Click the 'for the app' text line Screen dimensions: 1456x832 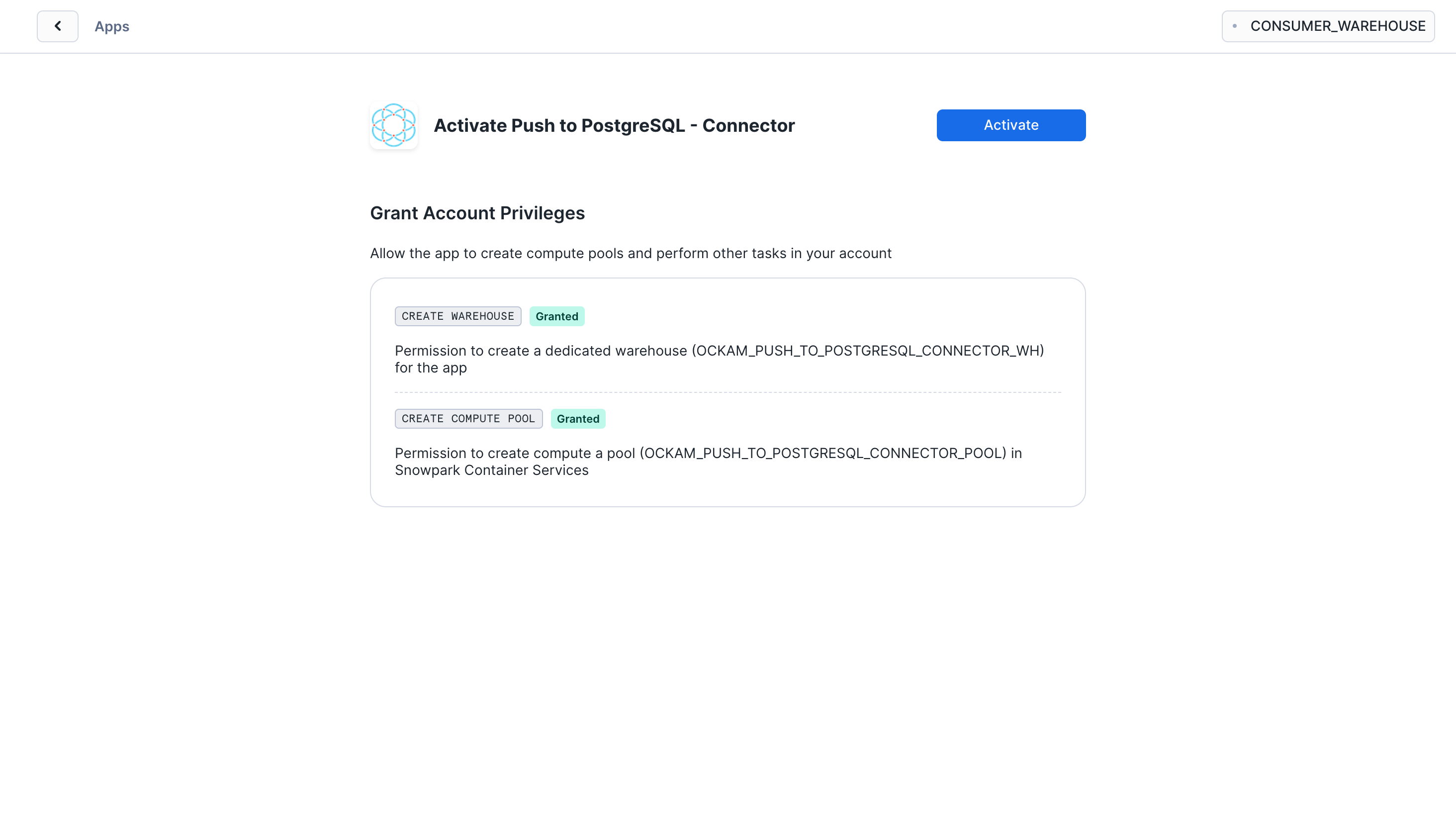click(x=431, y=368)
